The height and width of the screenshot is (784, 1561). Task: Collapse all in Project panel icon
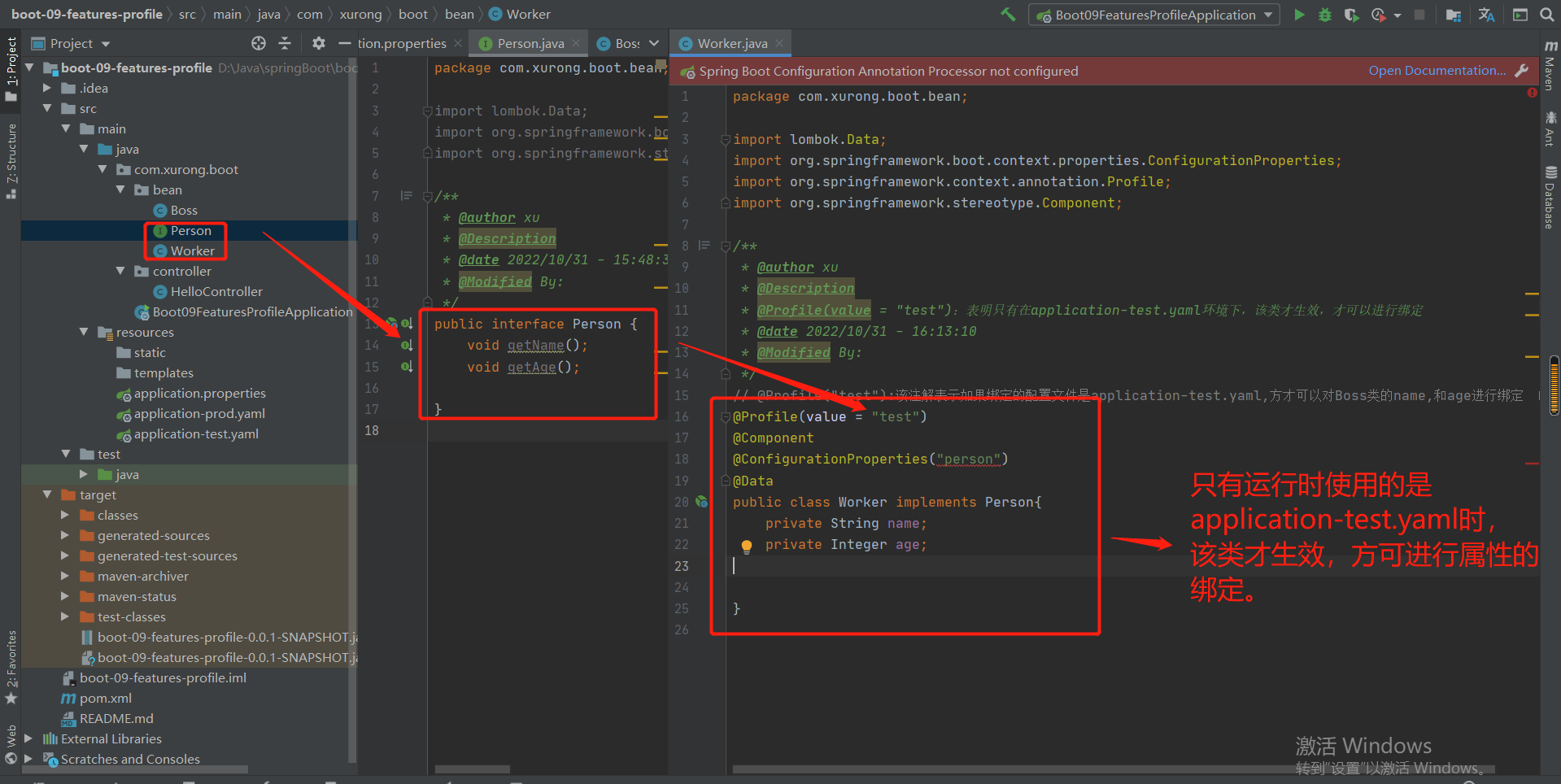tap(285, 43)
